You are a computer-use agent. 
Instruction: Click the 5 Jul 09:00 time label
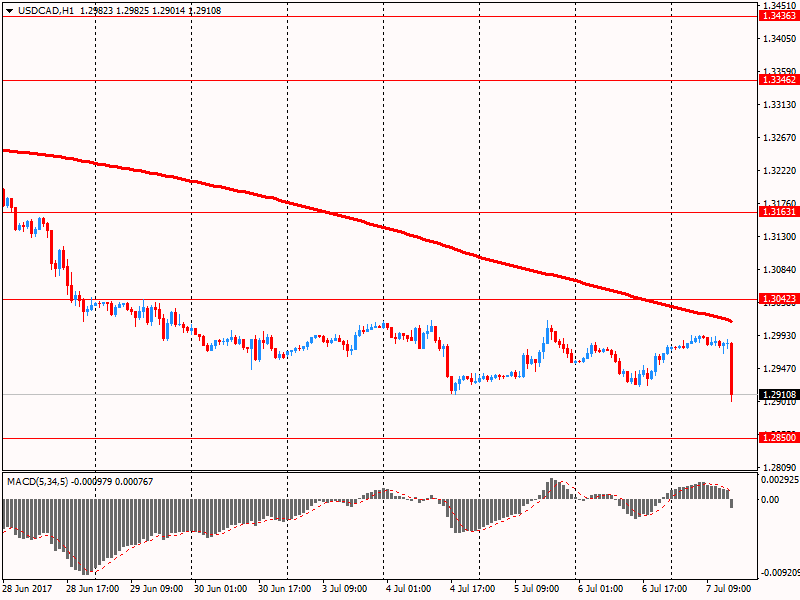click(x=537, y=589)
